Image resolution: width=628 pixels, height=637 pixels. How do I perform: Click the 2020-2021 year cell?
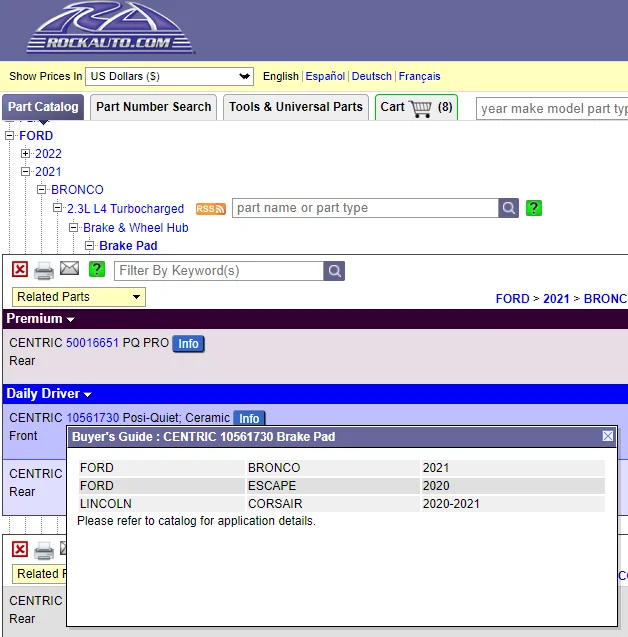[513, 504]
